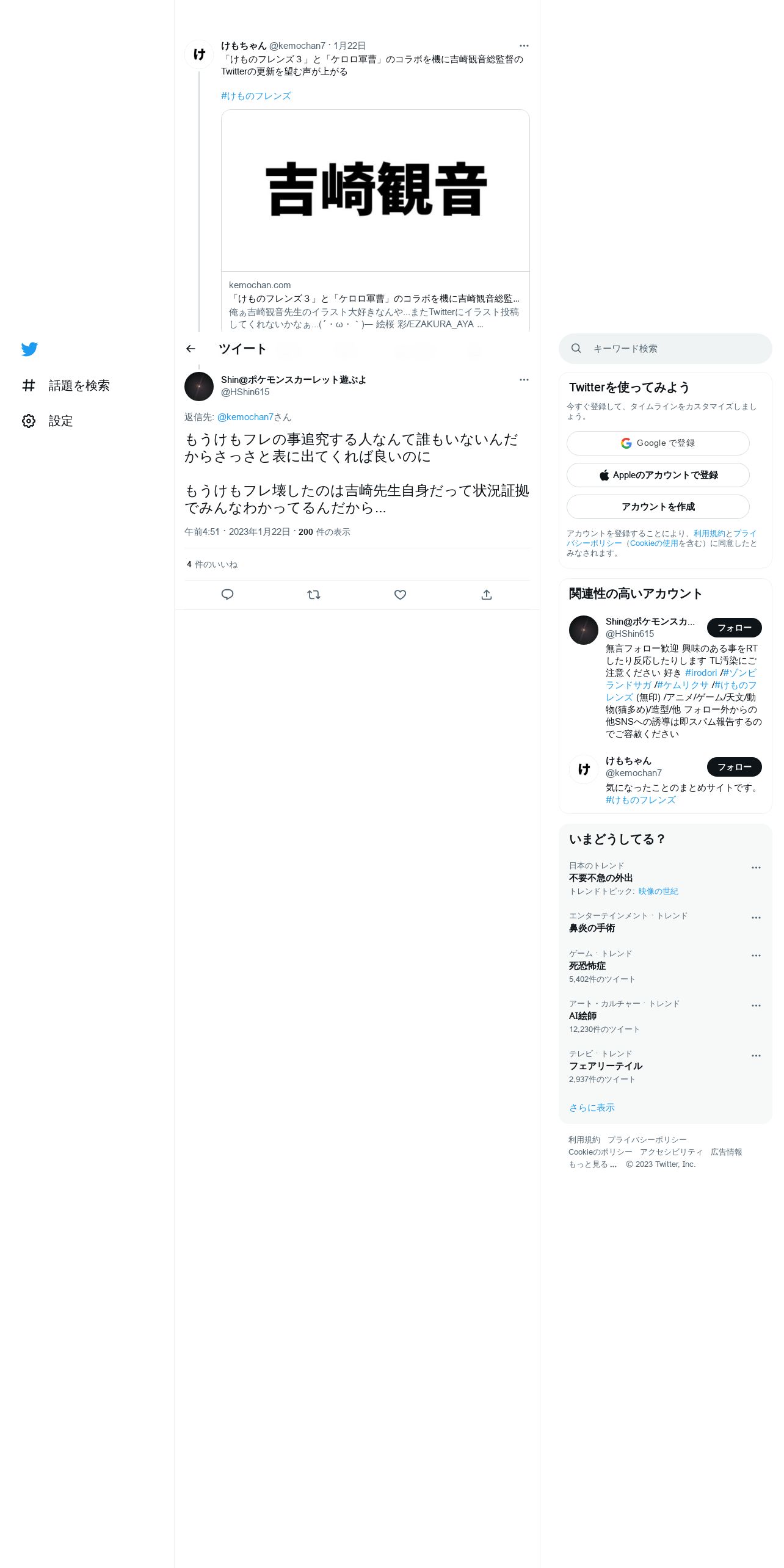This screenshot has height=1568, width=784.
Task: Sign up with Google button
Action: point(658,443)
